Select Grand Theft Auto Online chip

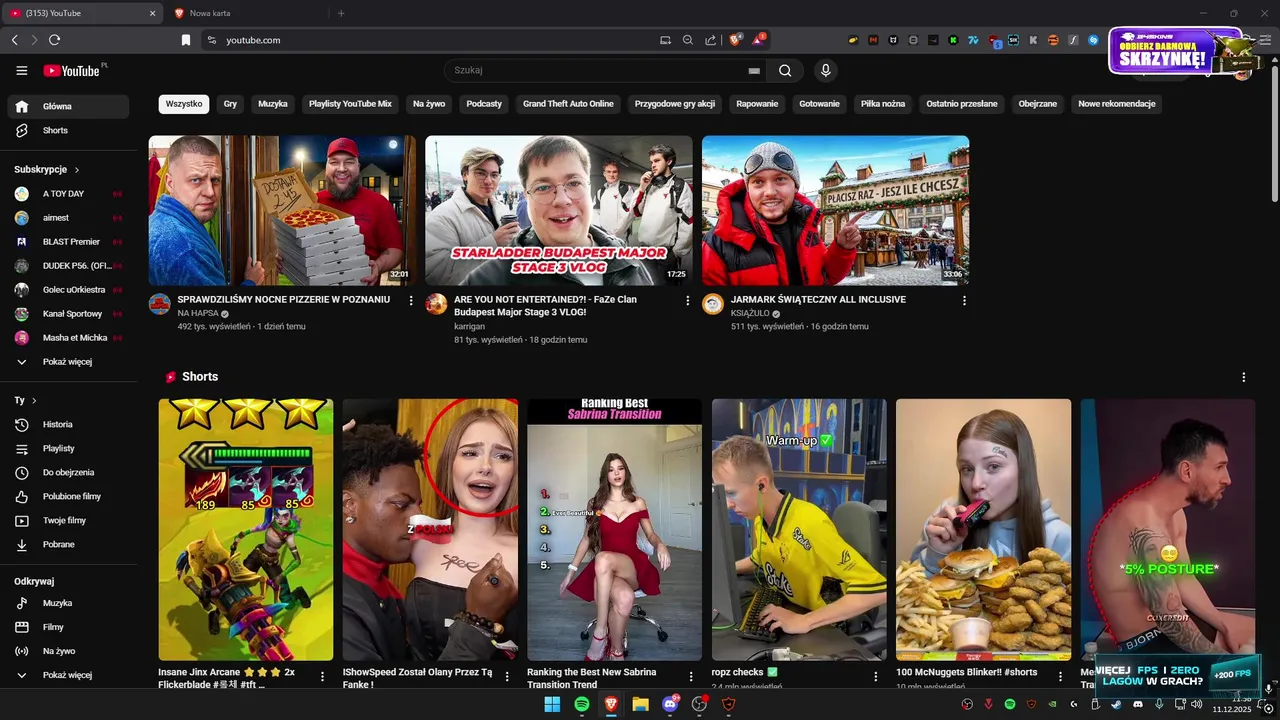pos(568,104)
